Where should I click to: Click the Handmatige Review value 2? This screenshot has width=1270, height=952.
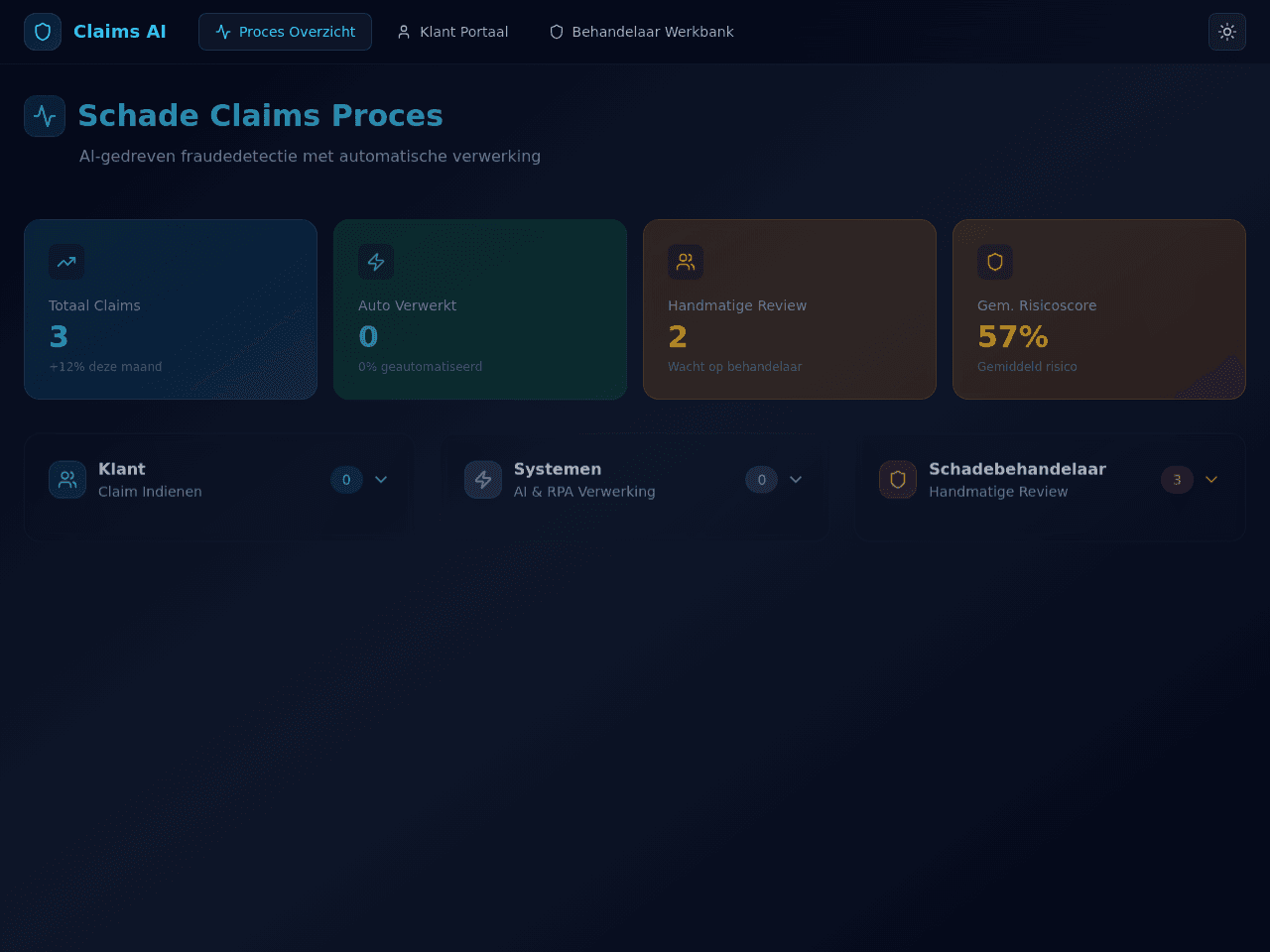(x=678, y=337)
